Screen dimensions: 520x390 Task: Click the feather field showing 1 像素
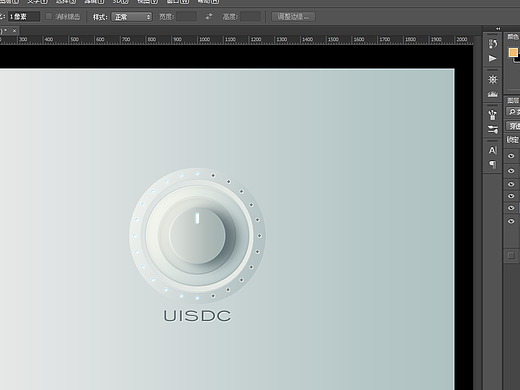pos(24,17)
